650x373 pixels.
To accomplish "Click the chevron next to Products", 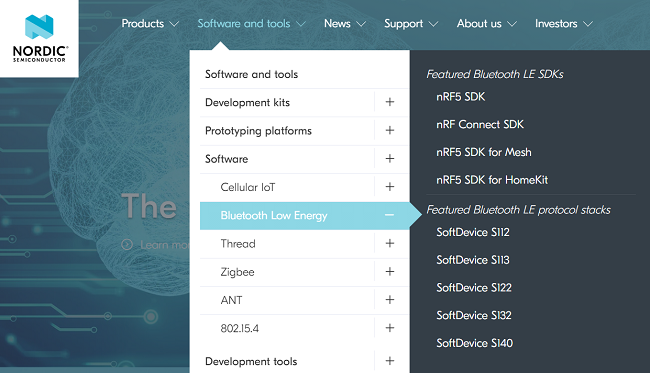I will click(x=175, y=24).
